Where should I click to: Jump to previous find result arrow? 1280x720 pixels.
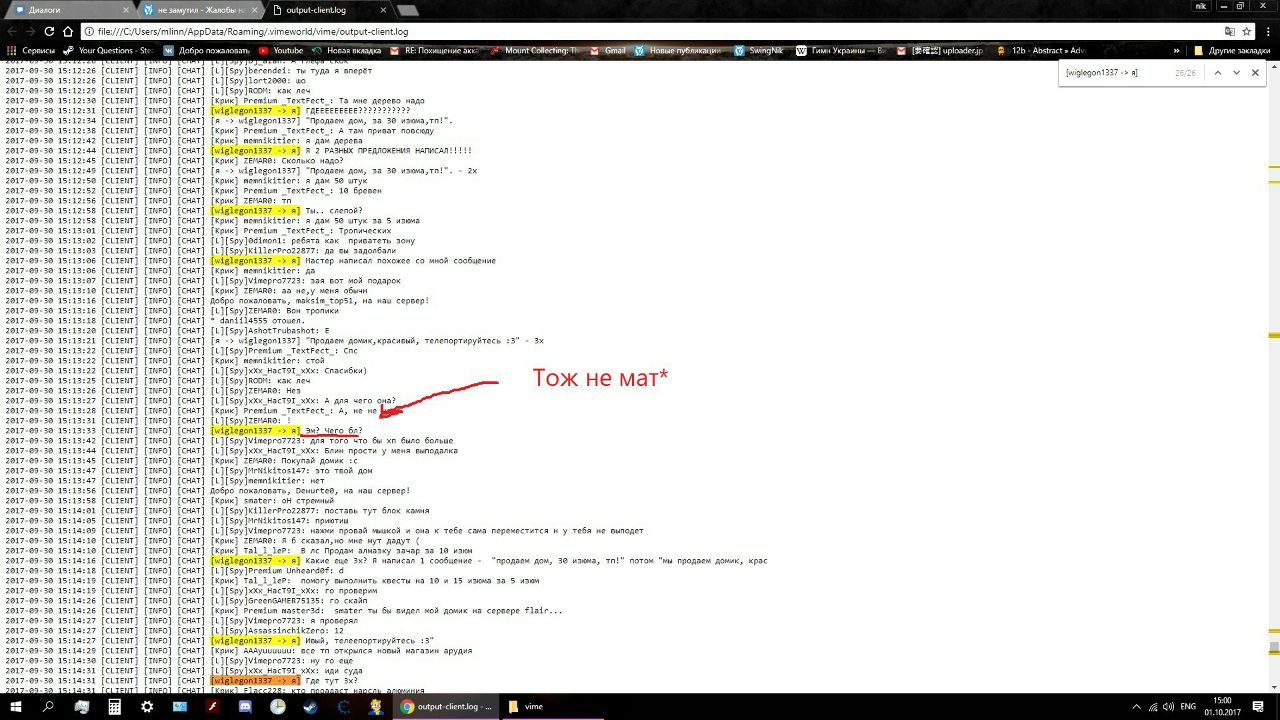(x=1217, y=73)
